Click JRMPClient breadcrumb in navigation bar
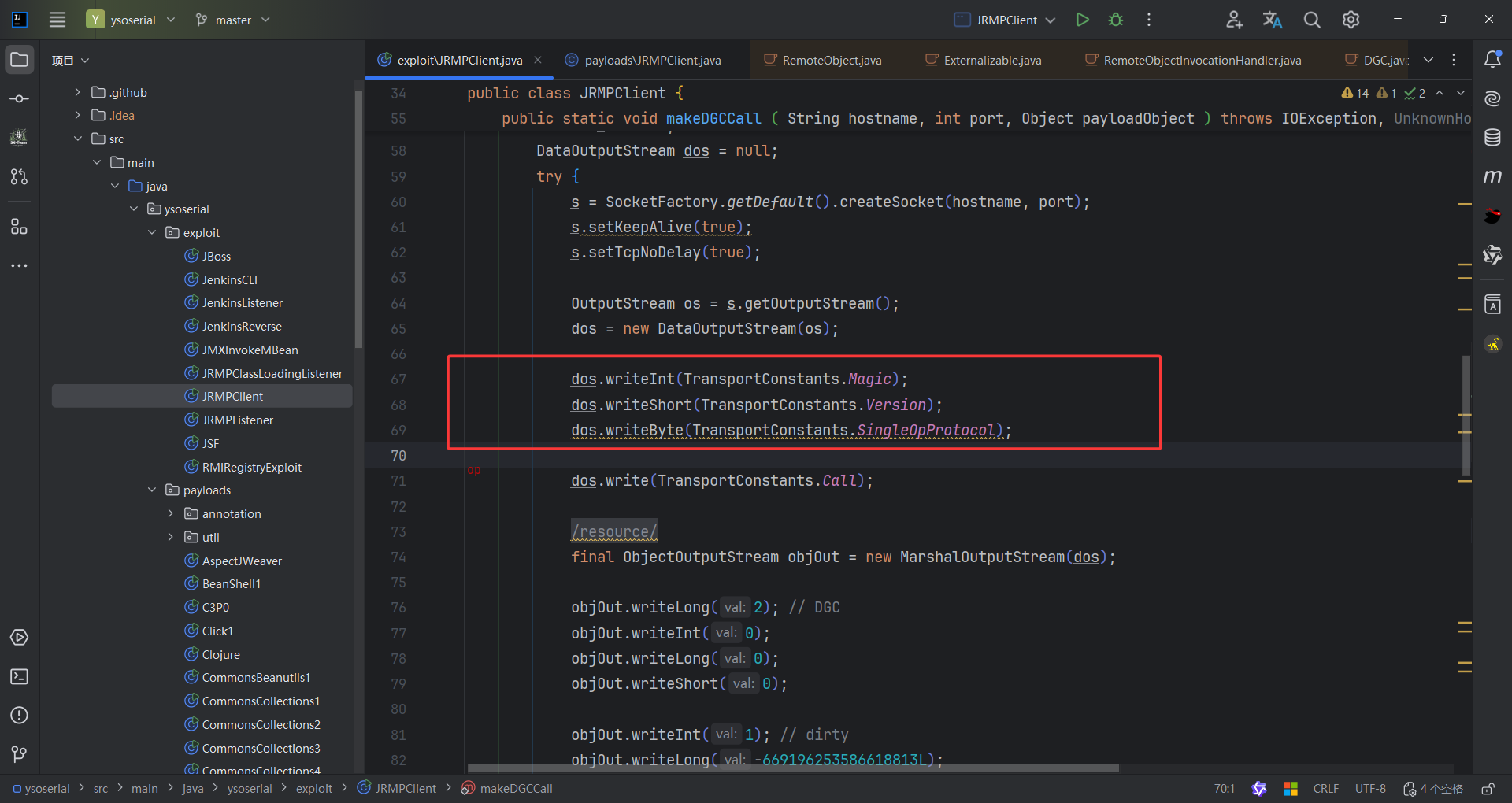The height and width of the screenshot is (803, 1512). (x=397, y=789)
